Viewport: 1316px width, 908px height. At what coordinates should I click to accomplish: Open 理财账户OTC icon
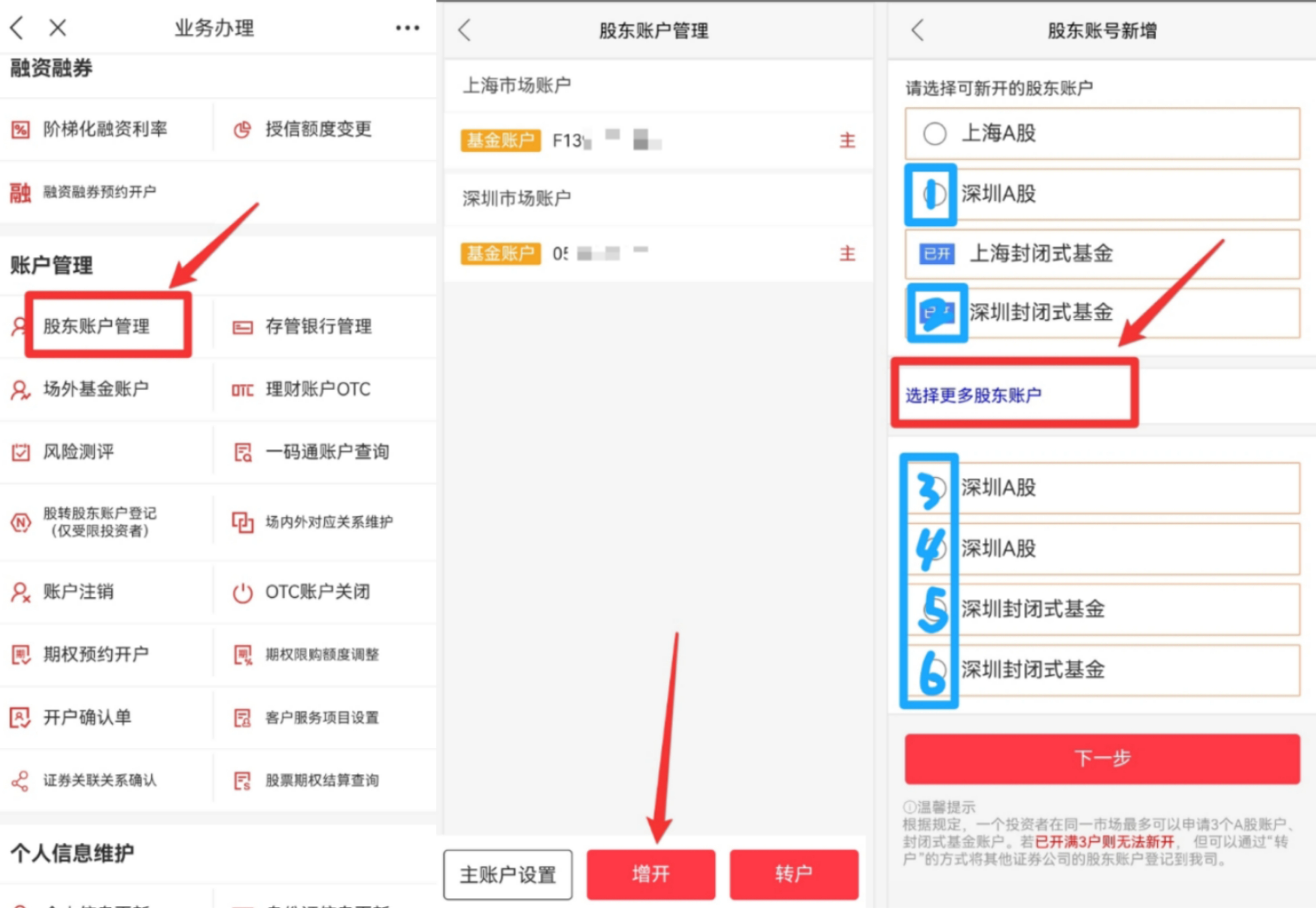coord(242,390)
